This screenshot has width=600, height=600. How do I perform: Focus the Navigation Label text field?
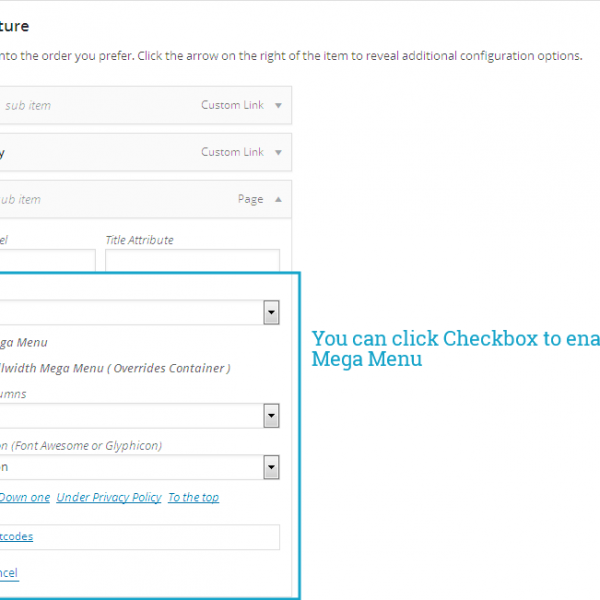point(46,261)
